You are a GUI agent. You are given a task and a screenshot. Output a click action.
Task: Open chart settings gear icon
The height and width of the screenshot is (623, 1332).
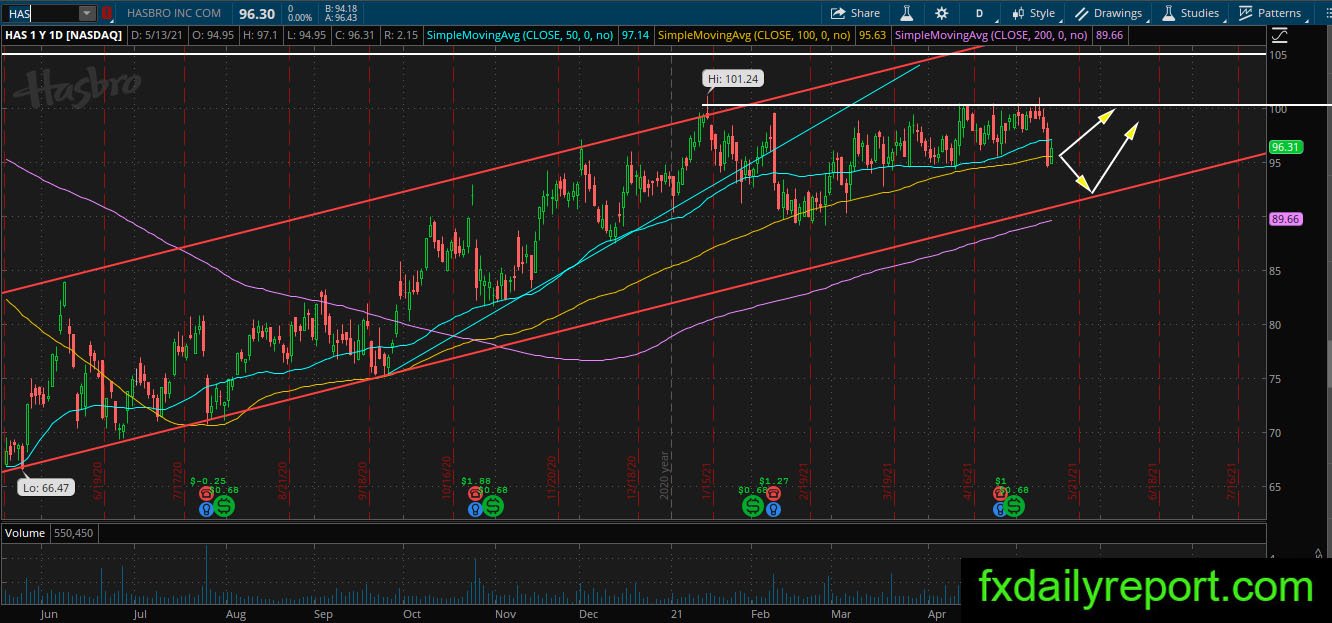point(941,13)
